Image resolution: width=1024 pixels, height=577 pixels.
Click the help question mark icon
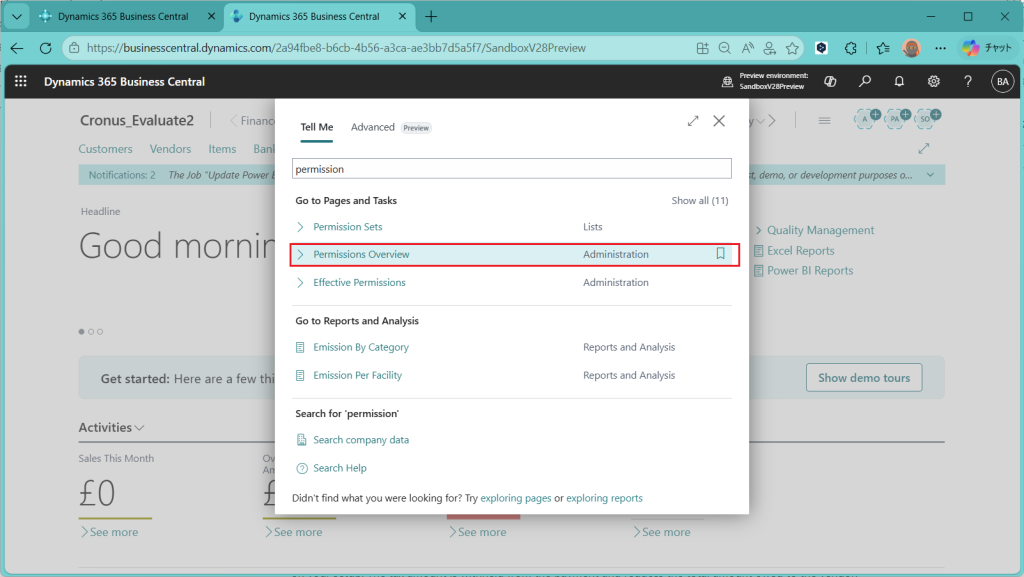(967, 82)
